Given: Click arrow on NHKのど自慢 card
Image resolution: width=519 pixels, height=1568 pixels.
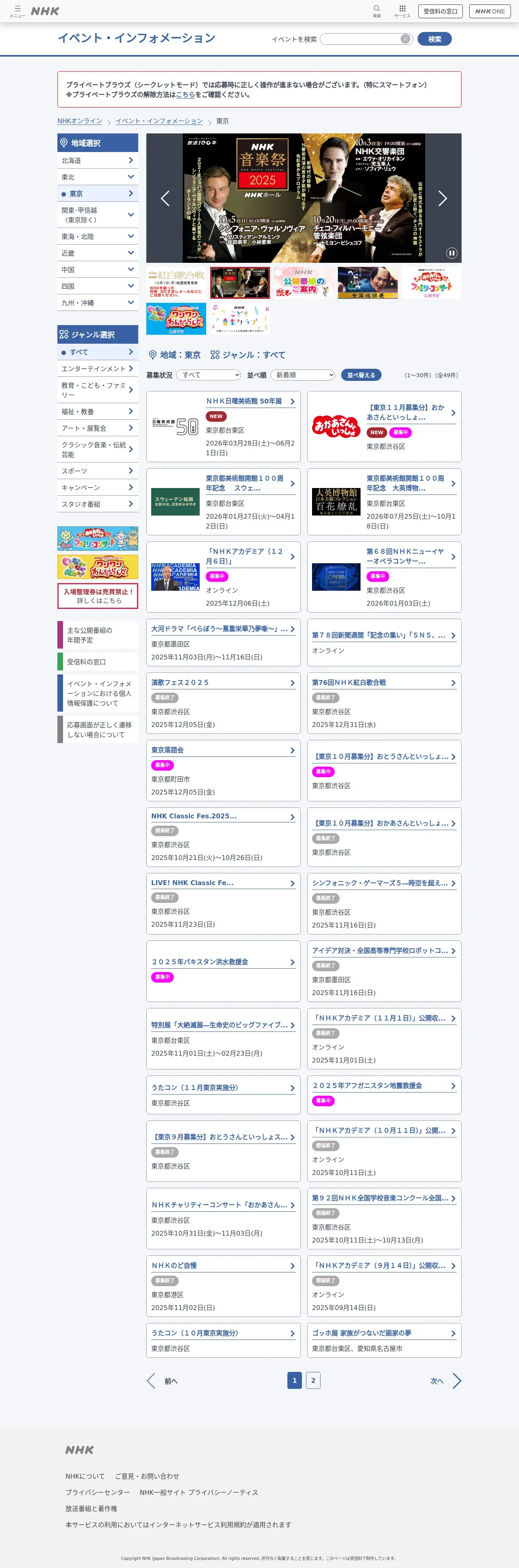Looking at the screenshot, I should click(293, 1266).
